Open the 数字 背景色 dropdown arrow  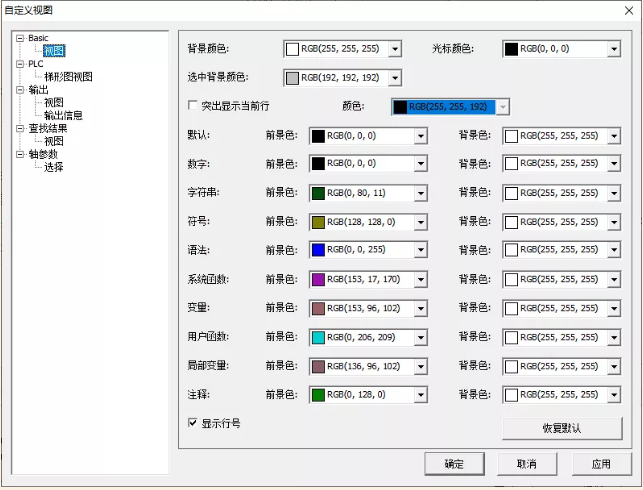(613, 164)
